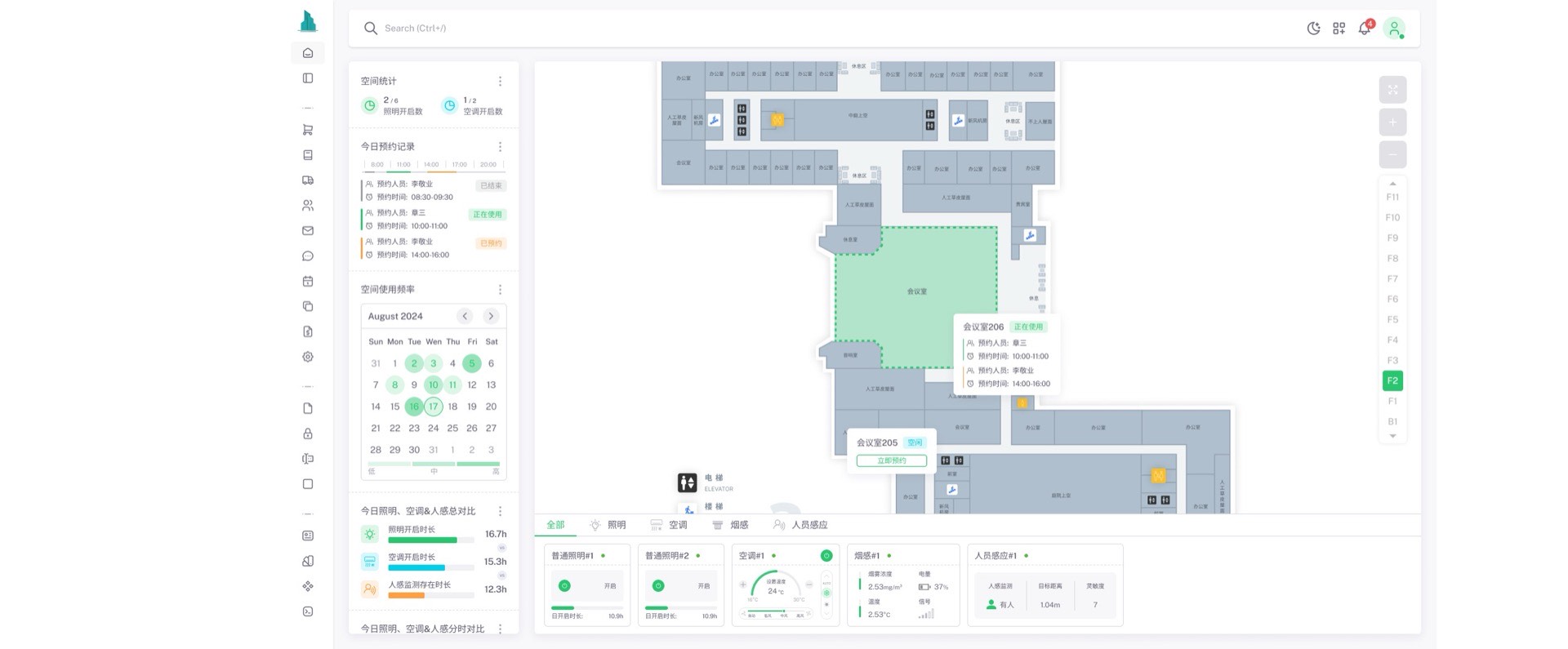Toggle power for 普通照明#1
Viewport: 1568px width, 649px height.
pos(564,586)
